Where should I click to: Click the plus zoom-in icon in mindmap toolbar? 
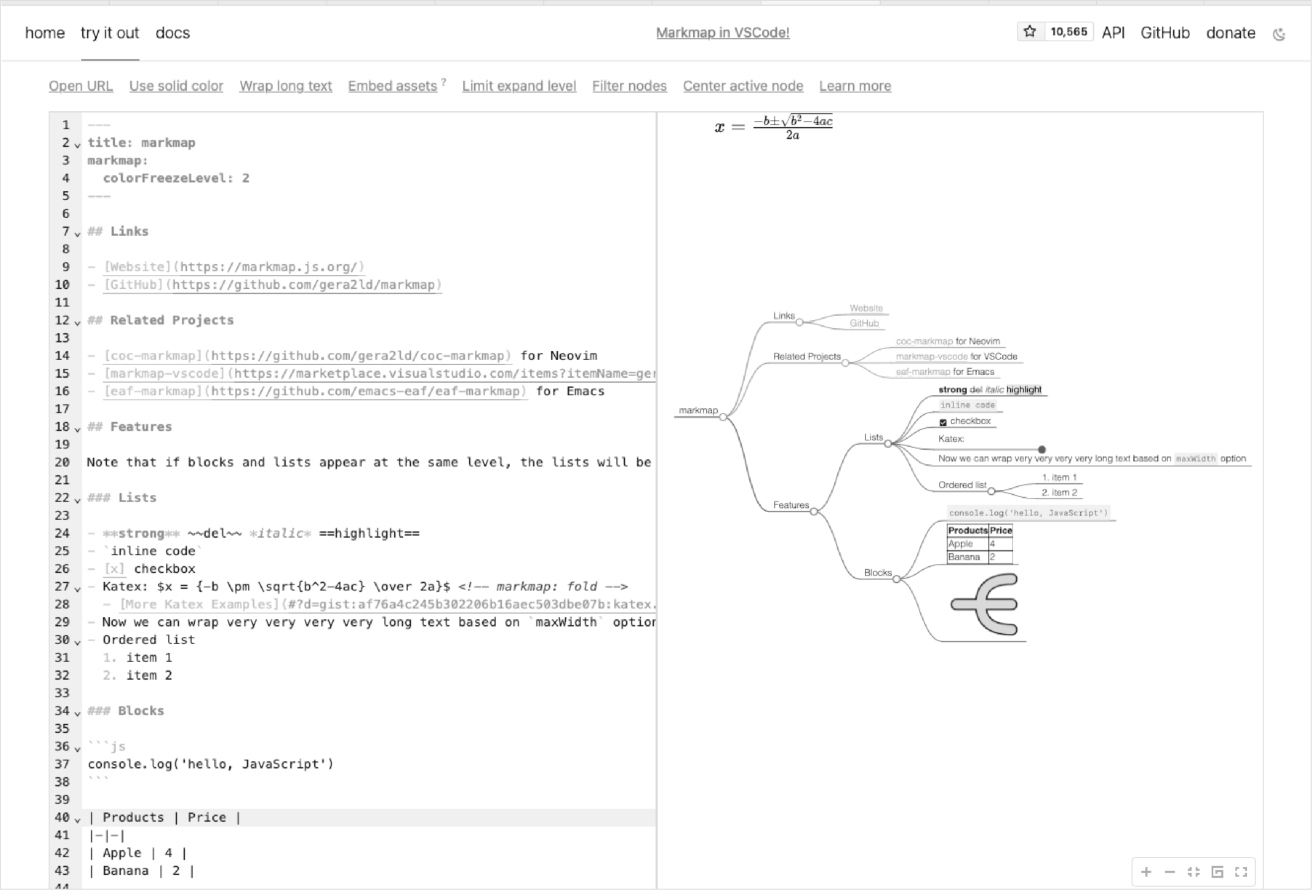(x=1146, y=872)
